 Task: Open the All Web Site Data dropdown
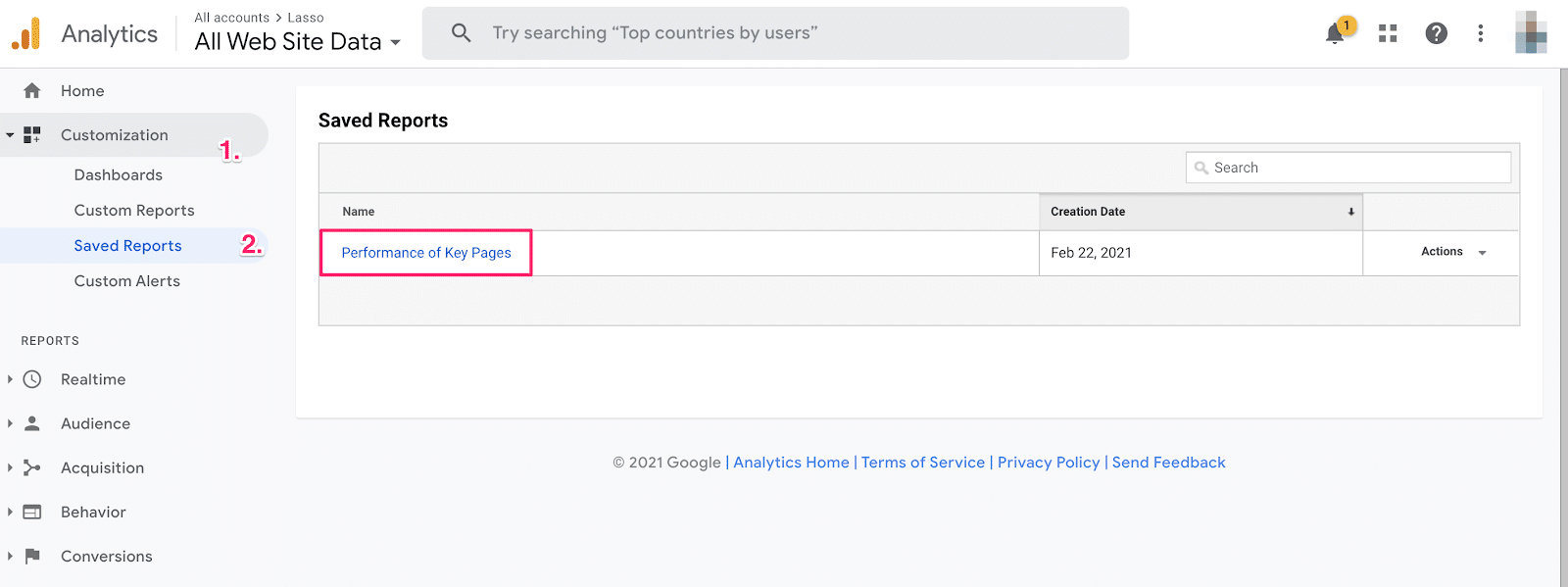[x=298, y=41]
